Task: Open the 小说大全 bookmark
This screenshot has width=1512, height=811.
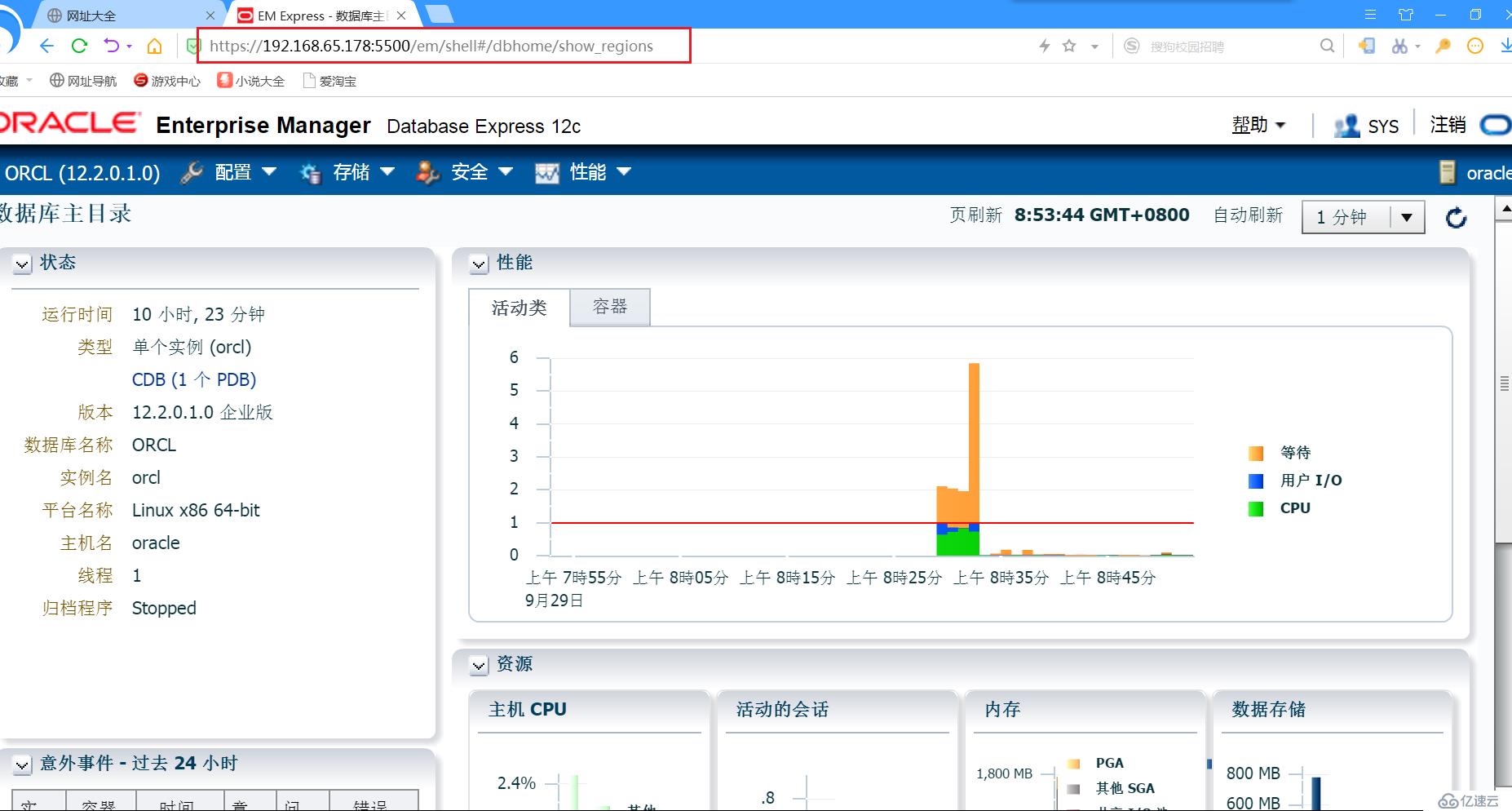Action: pyautogui.click(x=251, y=81)
